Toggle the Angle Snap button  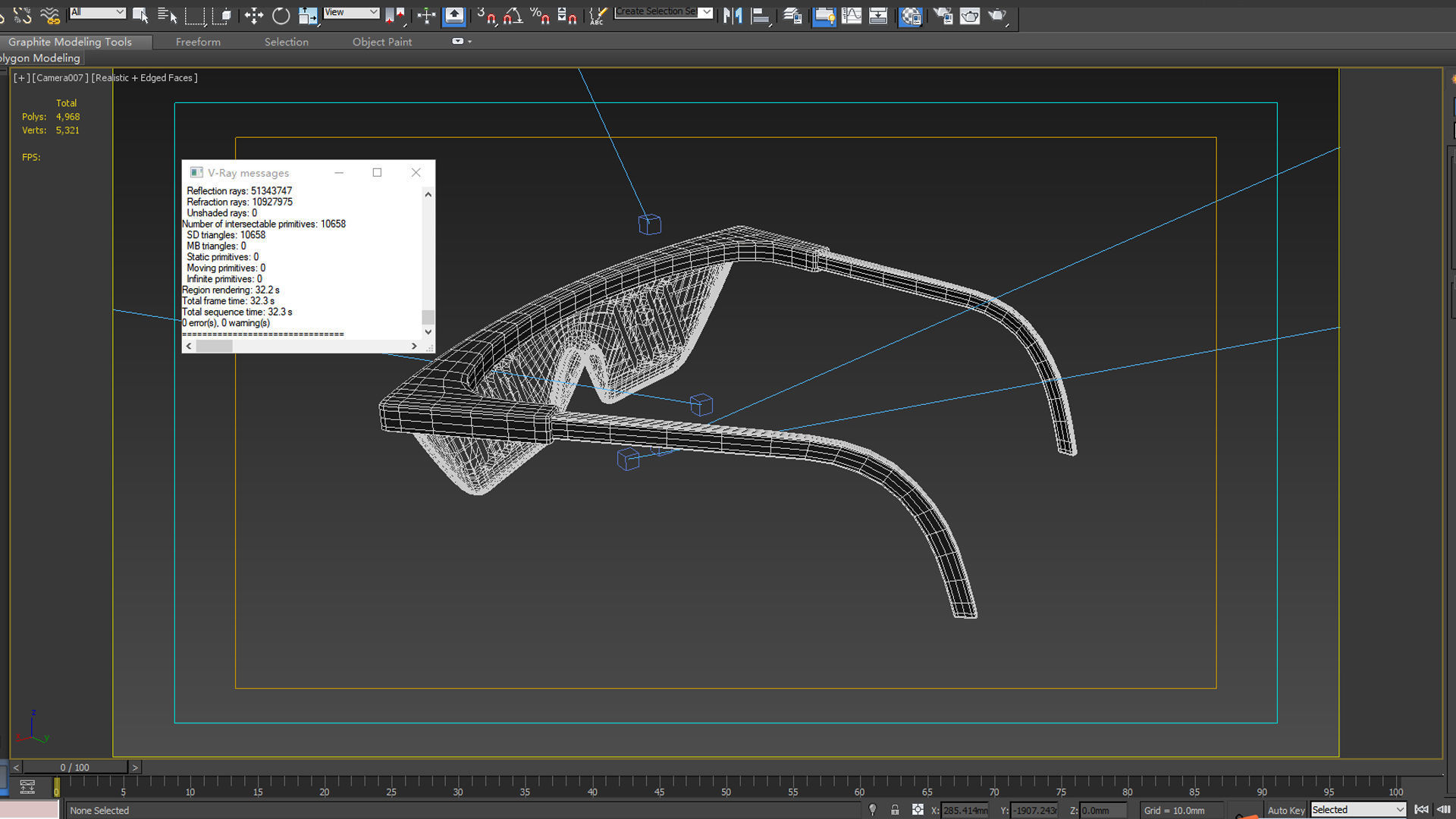513,15
